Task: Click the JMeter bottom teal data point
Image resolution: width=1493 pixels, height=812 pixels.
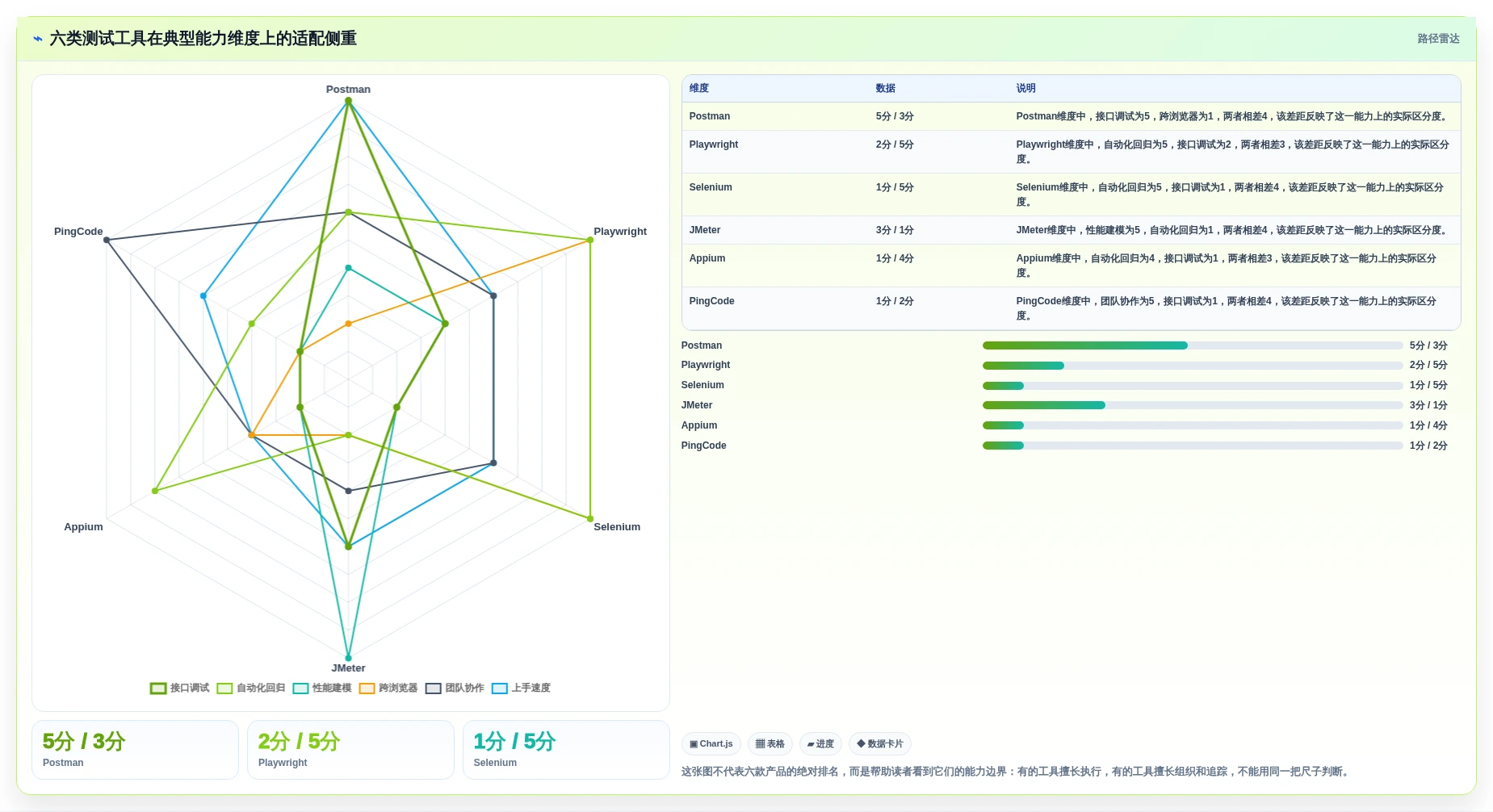Action: [348, 658]
